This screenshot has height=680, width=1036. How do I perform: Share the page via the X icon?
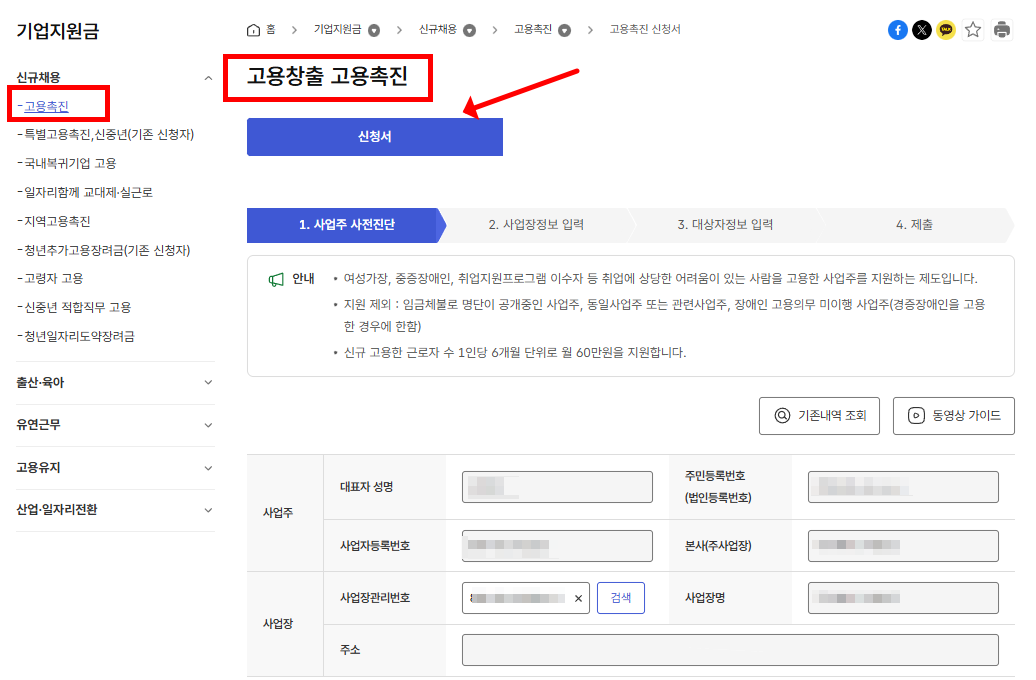[x=922, y=30]
